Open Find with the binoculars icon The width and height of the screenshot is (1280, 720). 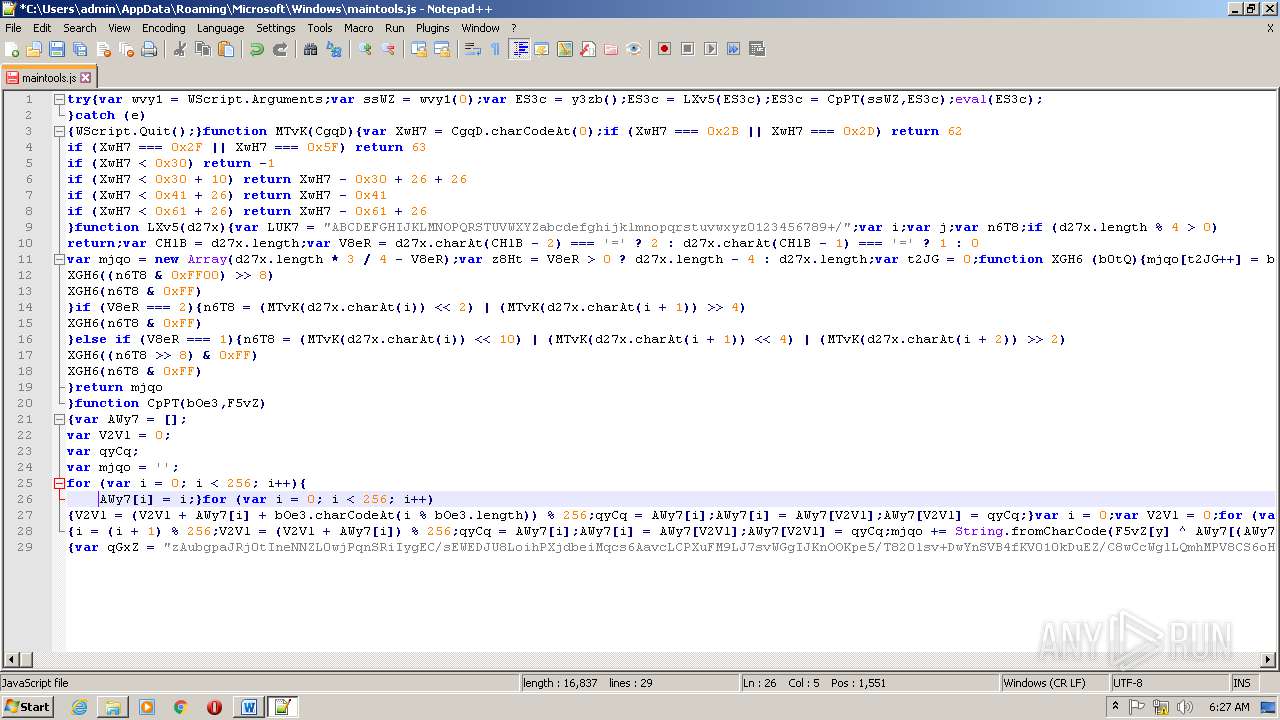click(311, 49)
